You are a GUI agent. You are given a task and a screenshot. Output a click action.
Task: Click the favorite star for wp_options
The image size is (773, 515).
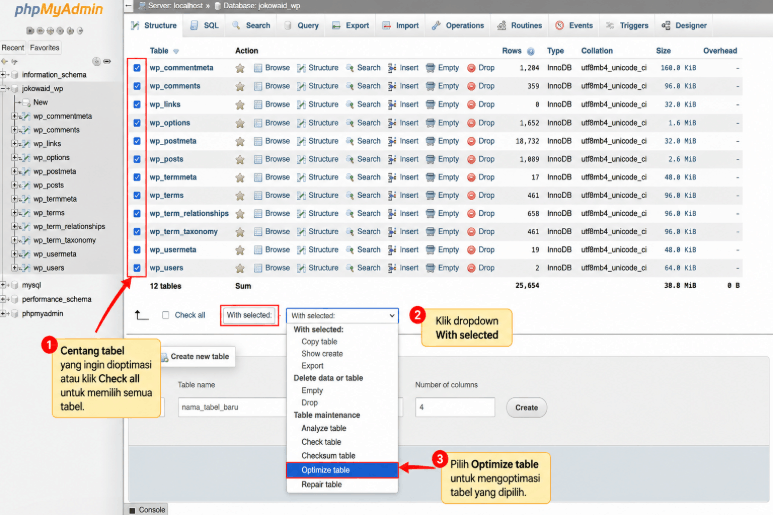pyautogui.click(x=240, y=123)
